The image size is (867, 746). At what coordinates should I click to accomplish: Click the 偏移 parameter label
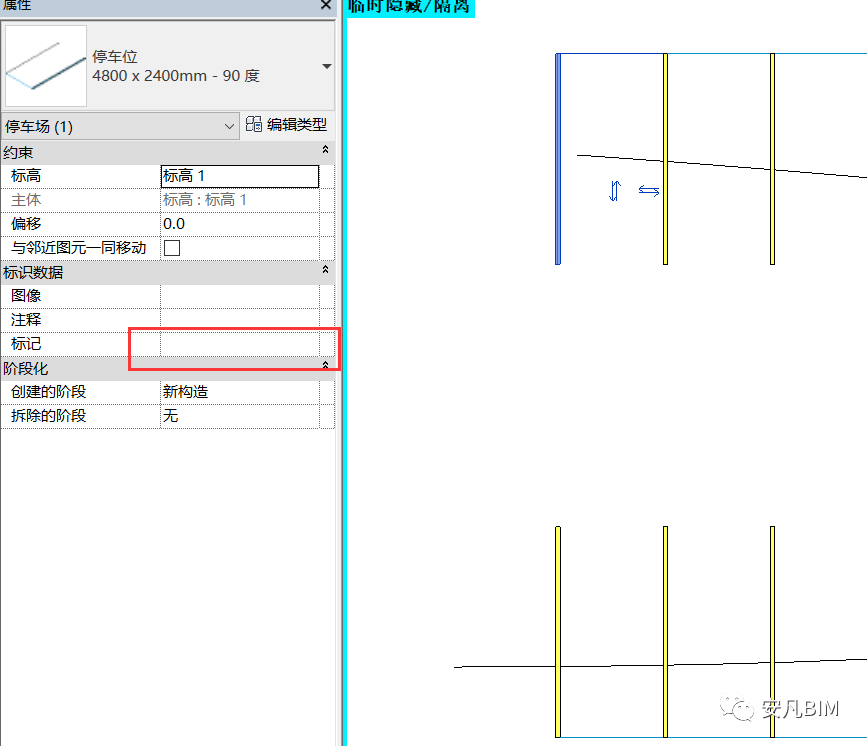26,224
